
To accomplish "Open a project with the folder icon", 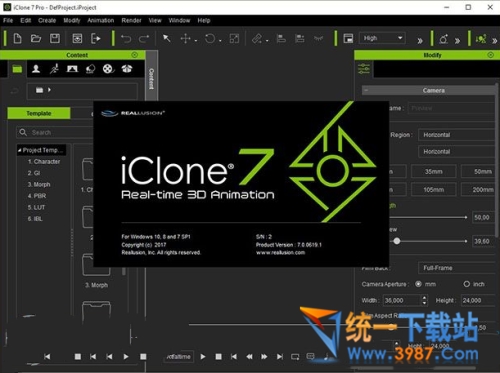I will (x=36, y=39).
